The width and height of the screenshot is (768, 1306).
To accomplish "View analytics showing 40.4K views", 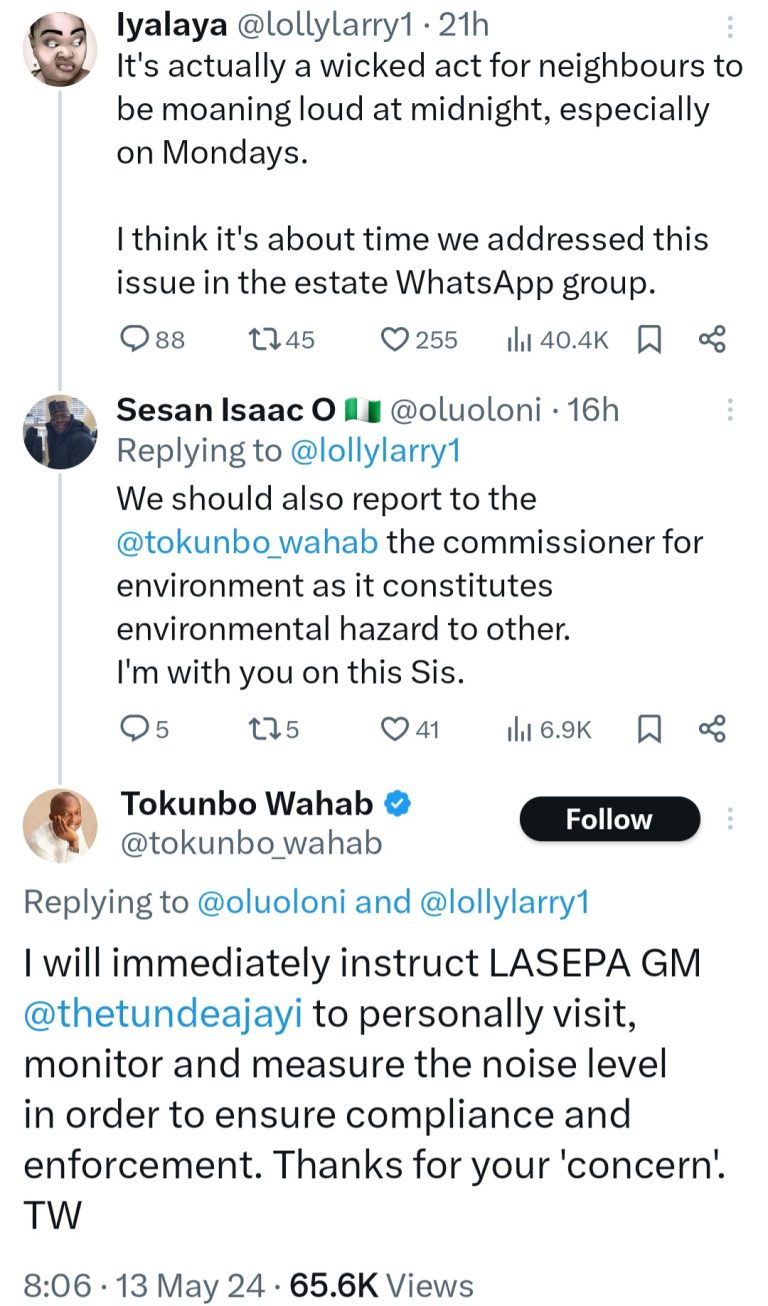I will pyautogui.click(x=518, y=341).
